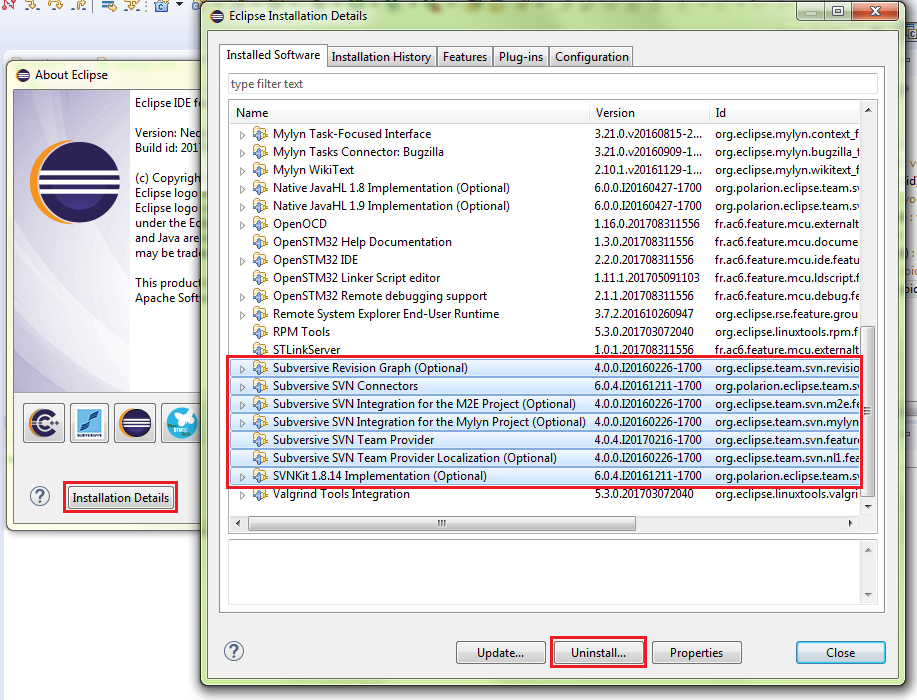Click the Eclipse logo feature button
Image resolution: width=917 pixels, height=700 pixels.
pos(136,423)
